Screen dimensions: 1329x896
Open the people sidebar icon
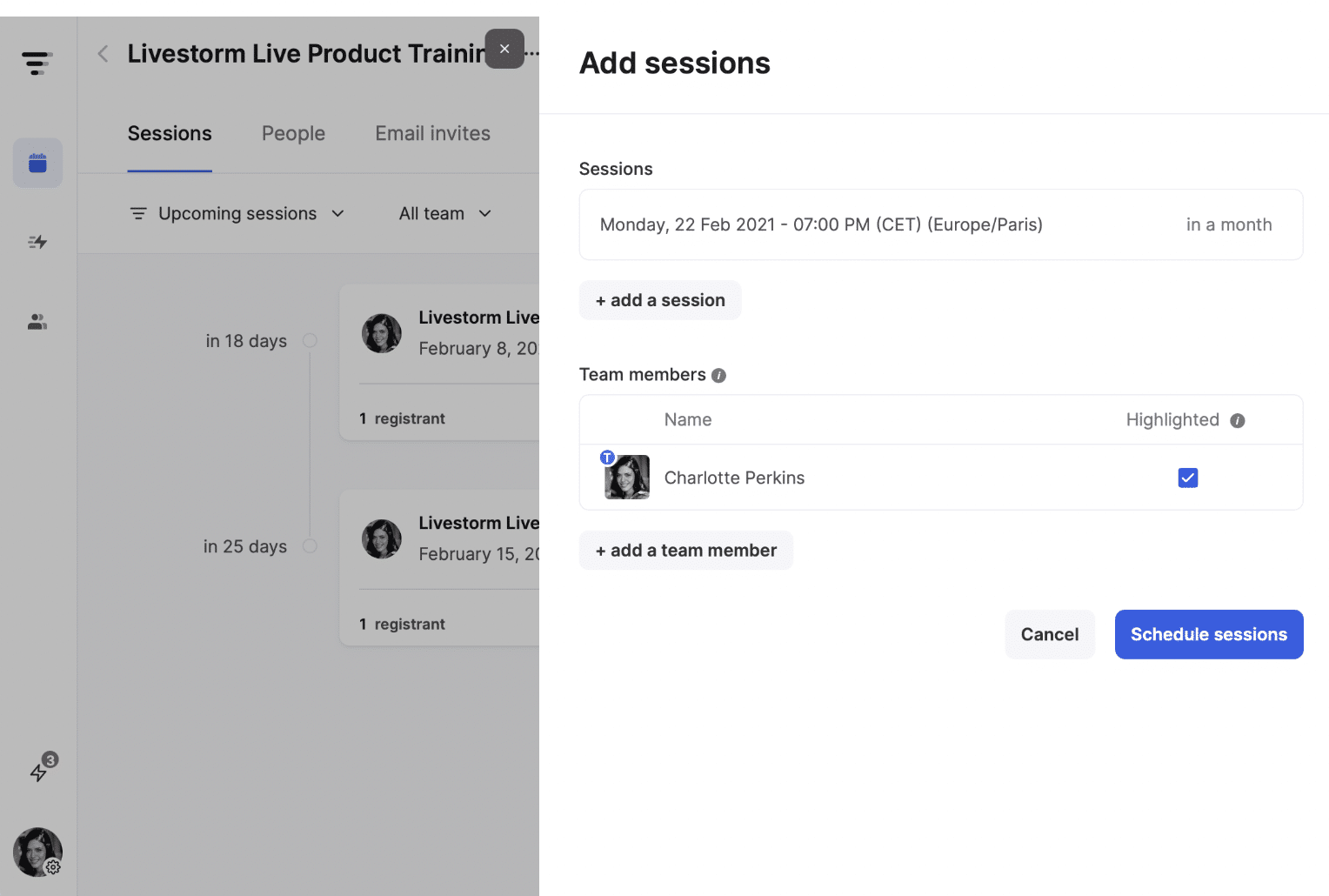37,322
